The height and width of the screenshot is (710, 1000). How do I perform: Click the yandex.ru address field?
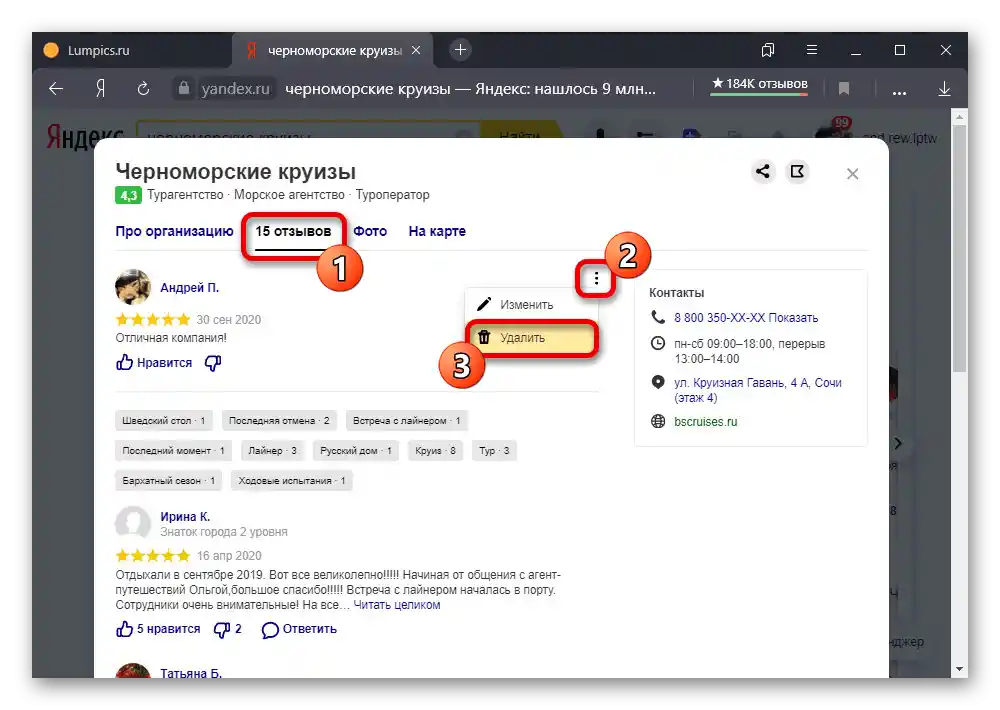tap(235, 89)
